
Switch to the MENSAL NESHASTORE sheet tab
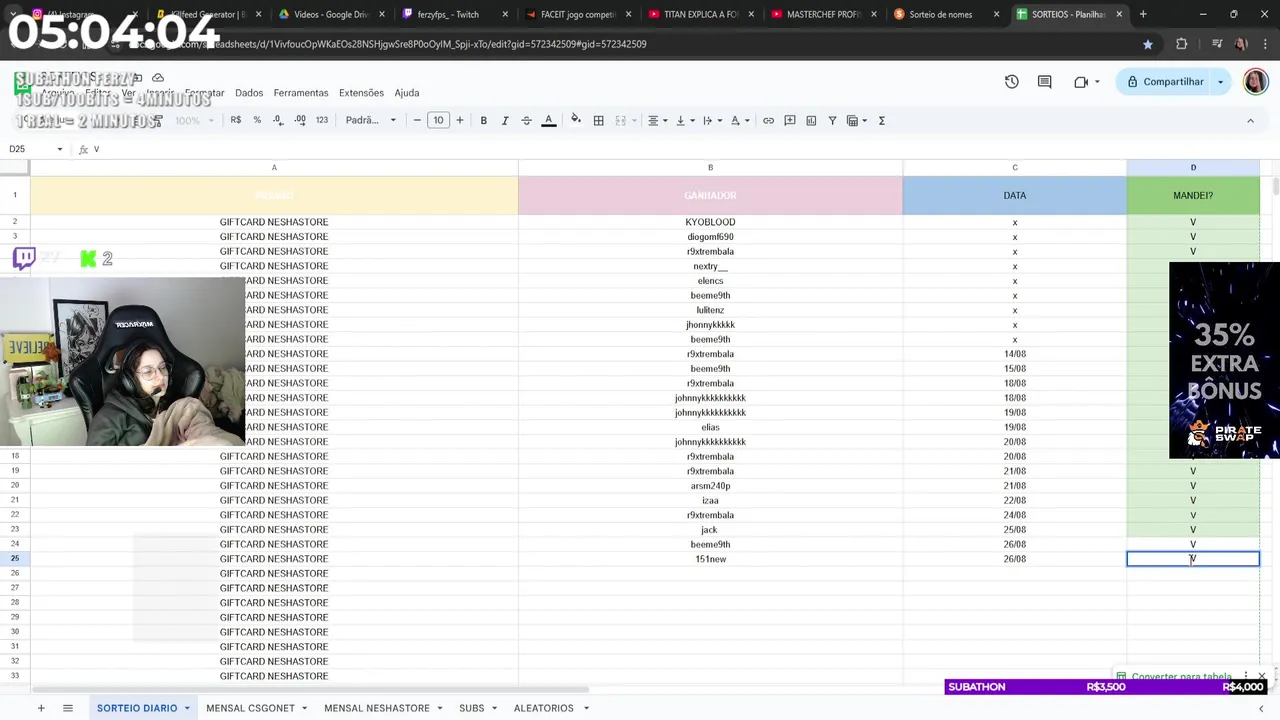(x=377, y=708)
